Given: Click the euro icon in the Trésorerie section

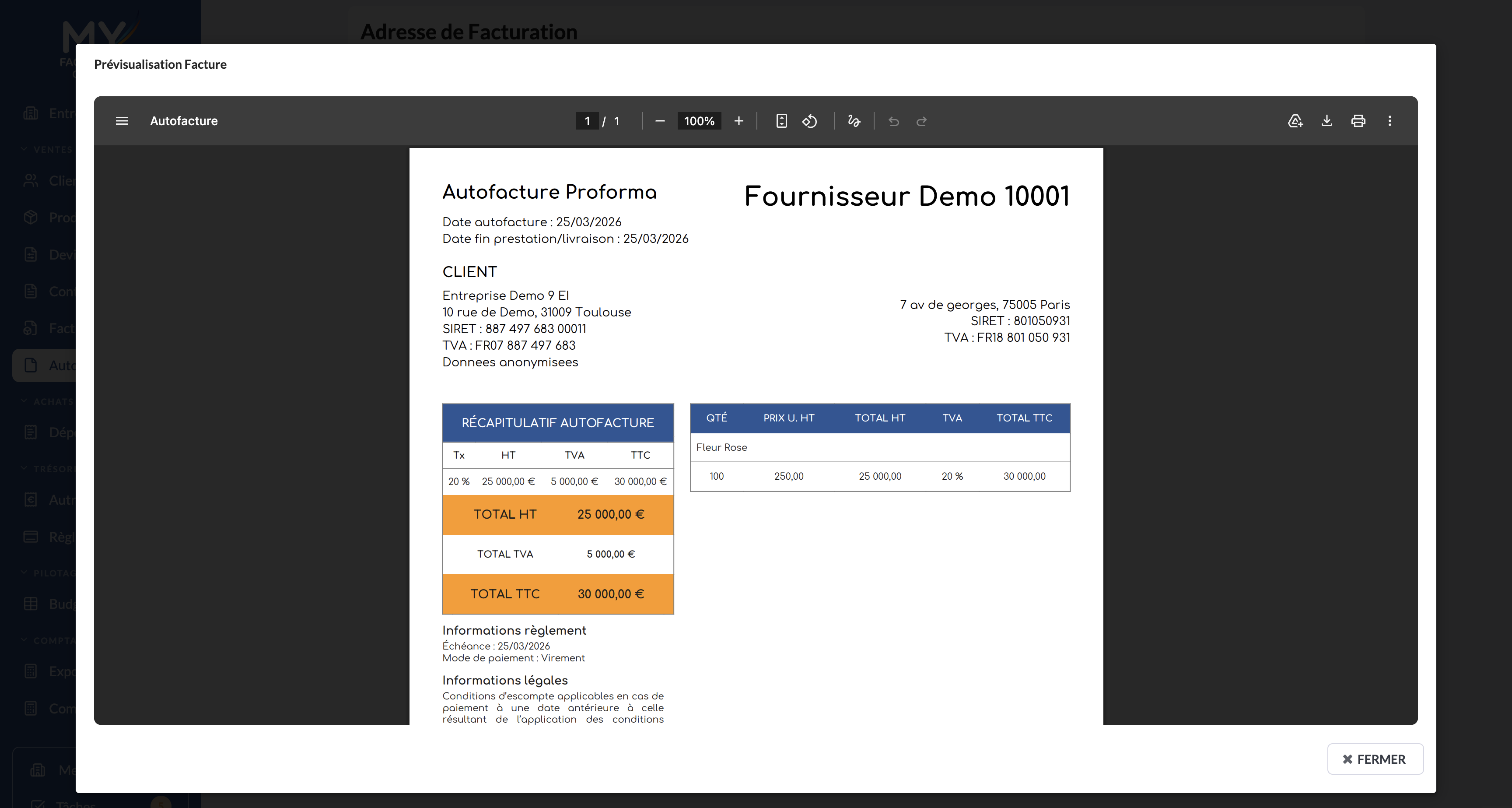Looking at the screenshot, I should 31,500.
